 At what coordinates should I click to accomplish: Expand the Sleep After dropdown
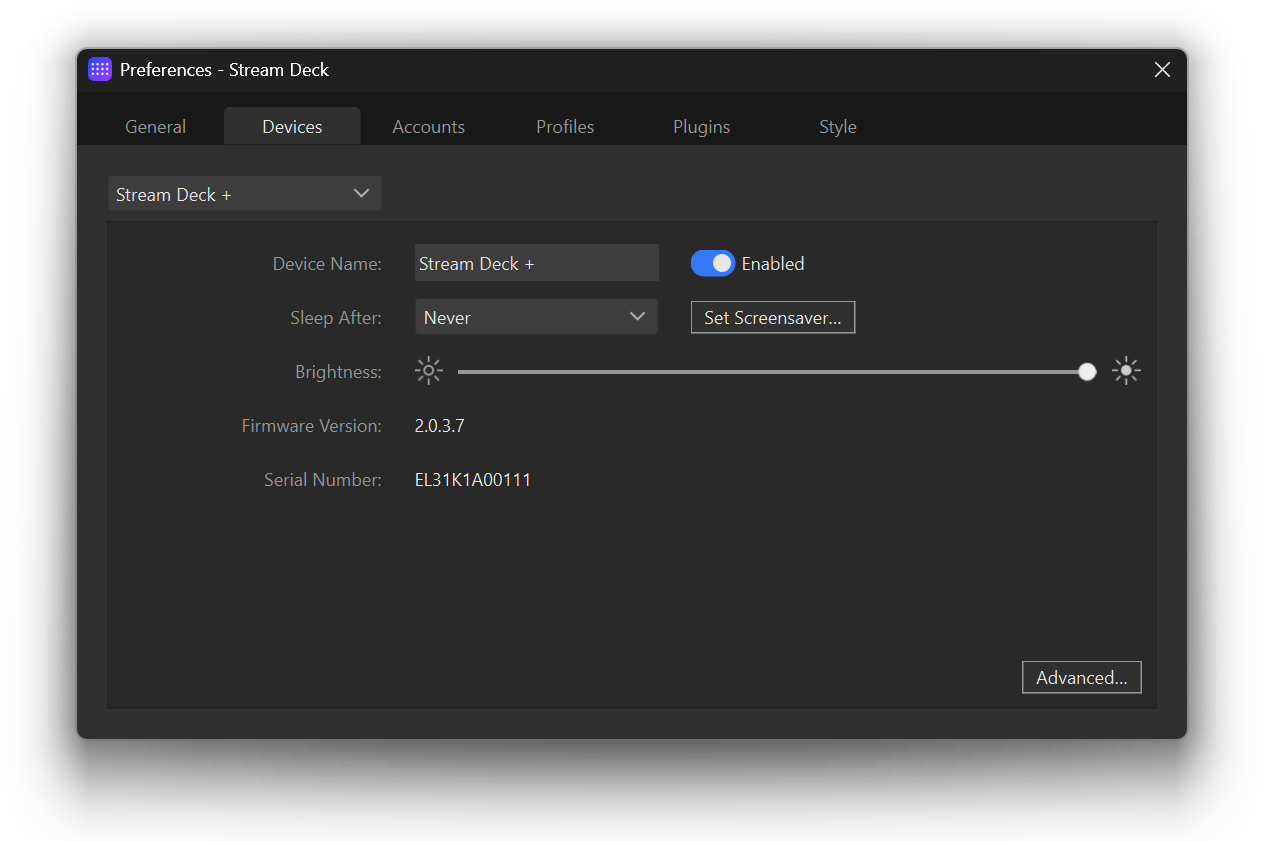click(x=536, y=317)
